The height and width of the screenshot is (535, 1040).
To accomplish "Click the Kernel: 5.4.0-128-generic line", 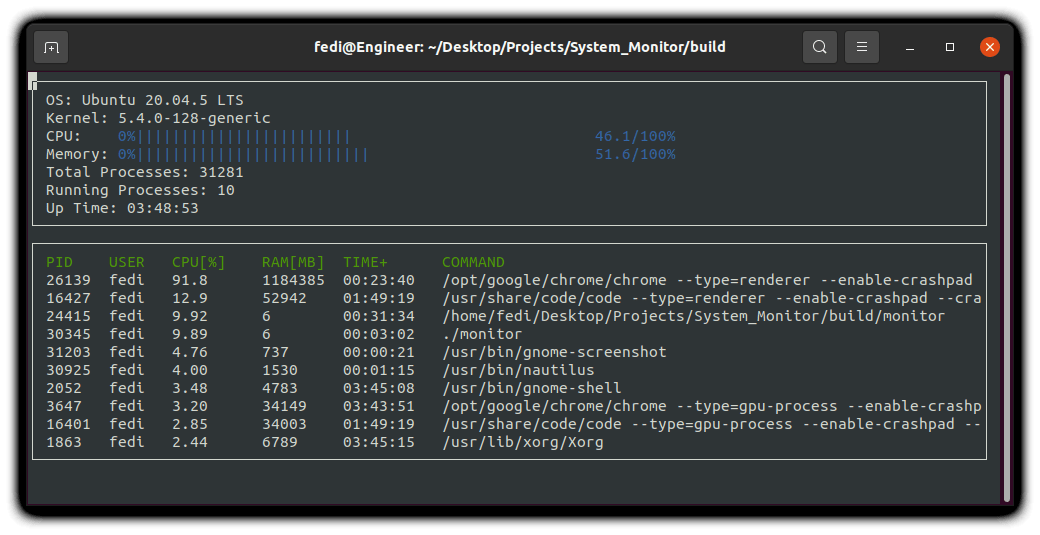I will pyautogui.click(x=158, y=119).
